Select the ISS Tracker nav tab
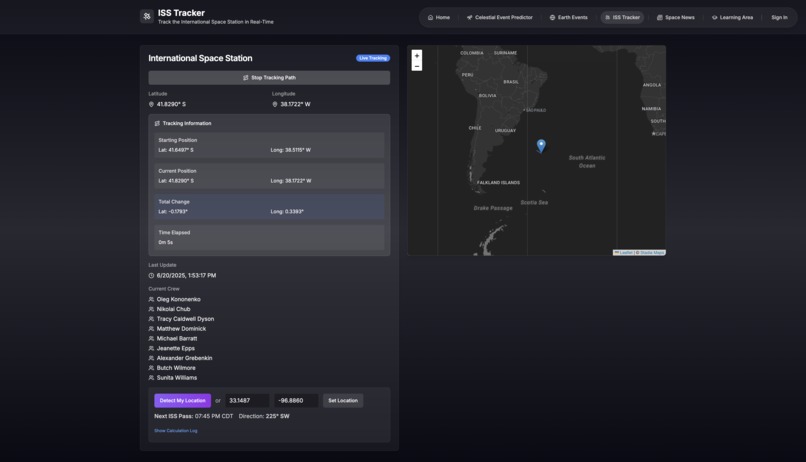 (x=622, y=17)
